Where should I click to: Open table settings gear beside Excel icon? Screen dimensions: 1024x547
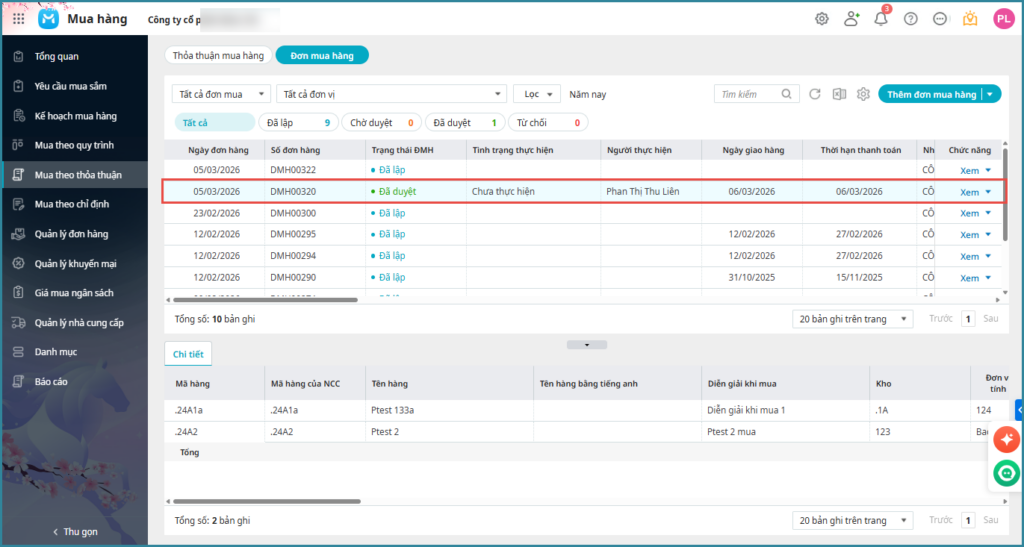pos(863,94)
